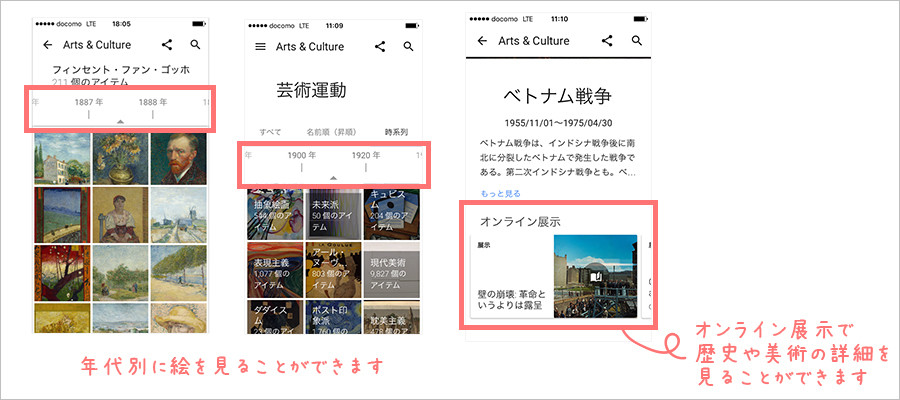
Task: Open the hamburger menu on the 芸術運動 screen
Action: (260, 47)
